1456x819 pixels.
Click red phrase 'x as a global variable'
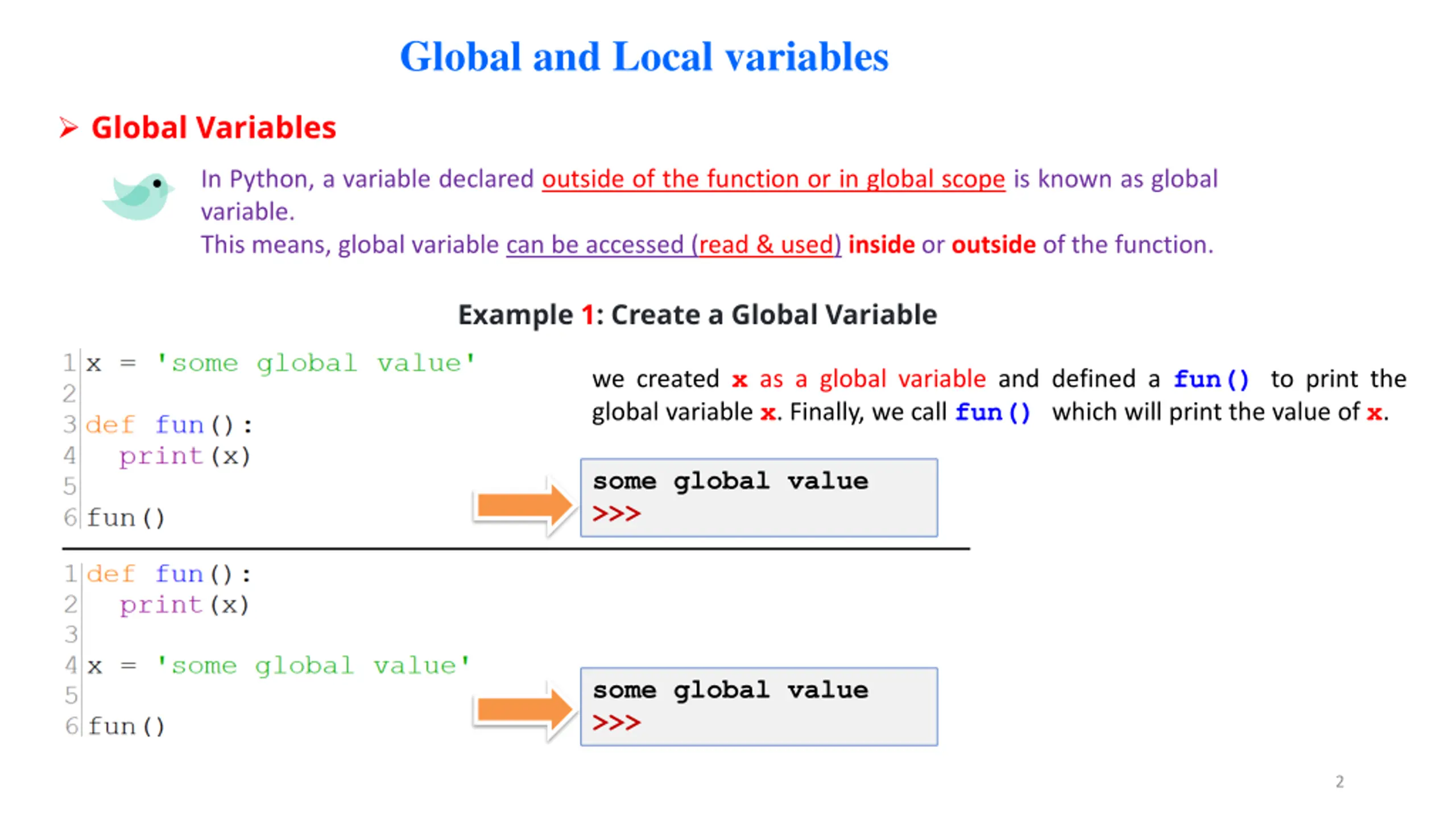859,379
